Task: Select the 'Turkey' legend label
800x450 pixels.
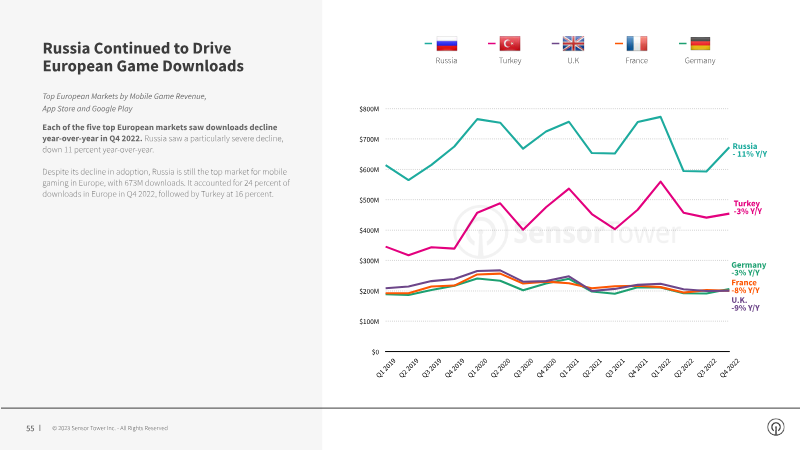Action: [x=510, y=60]
